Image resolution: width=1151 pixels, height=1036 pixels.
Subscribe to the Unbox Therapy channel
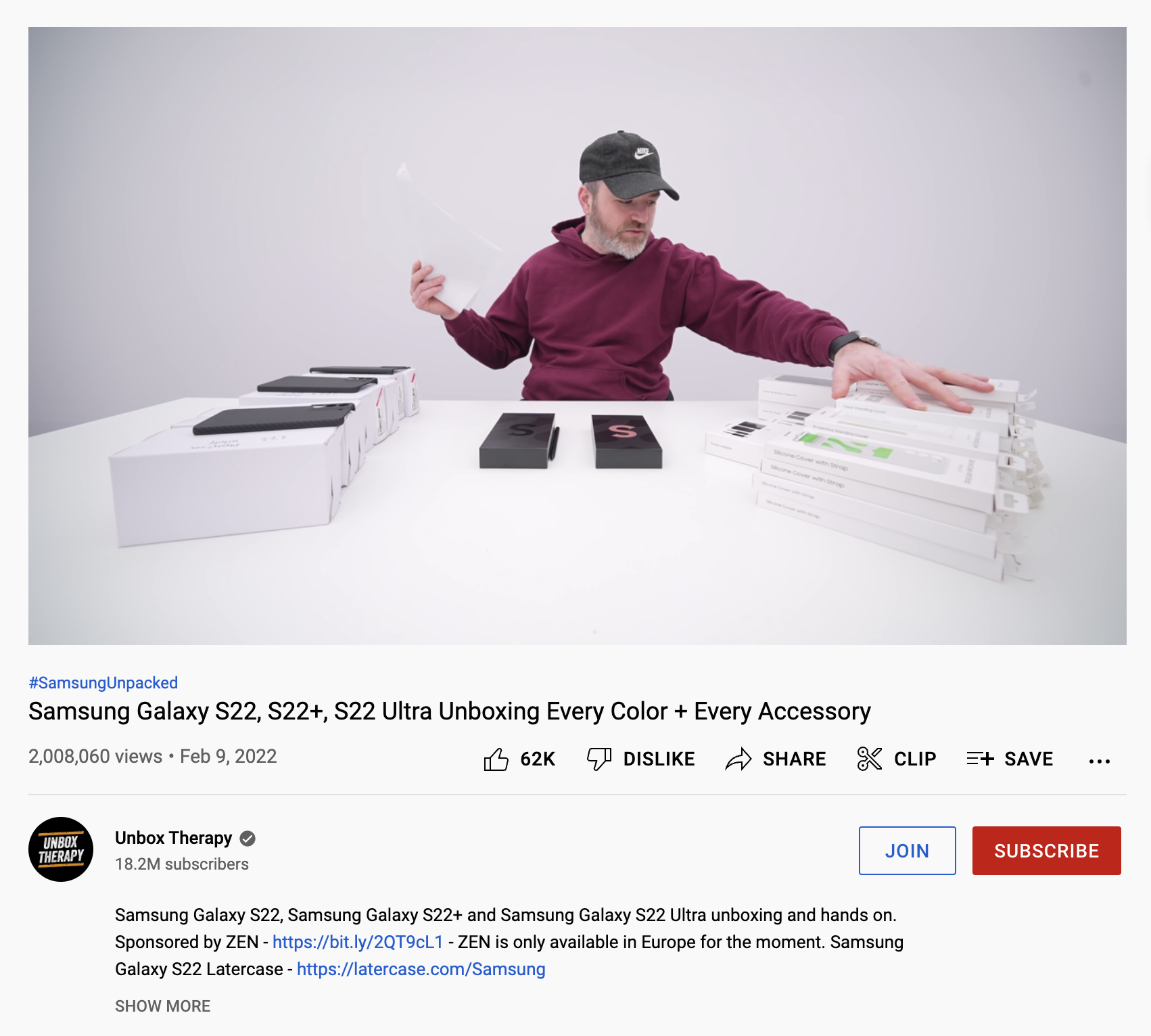tap(1047, 851)
